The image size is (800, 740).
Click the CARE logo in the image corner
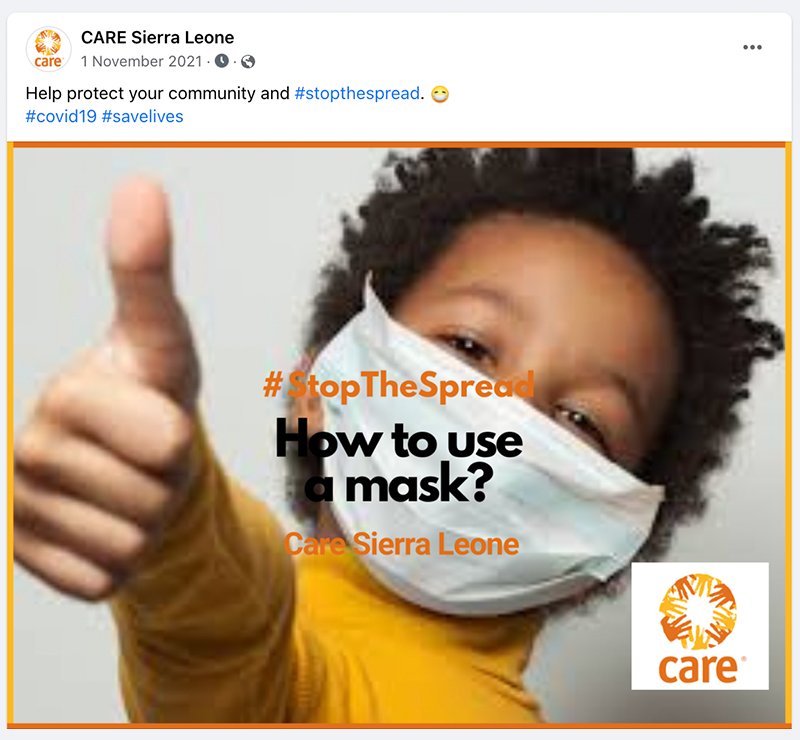tap(699, 626)
